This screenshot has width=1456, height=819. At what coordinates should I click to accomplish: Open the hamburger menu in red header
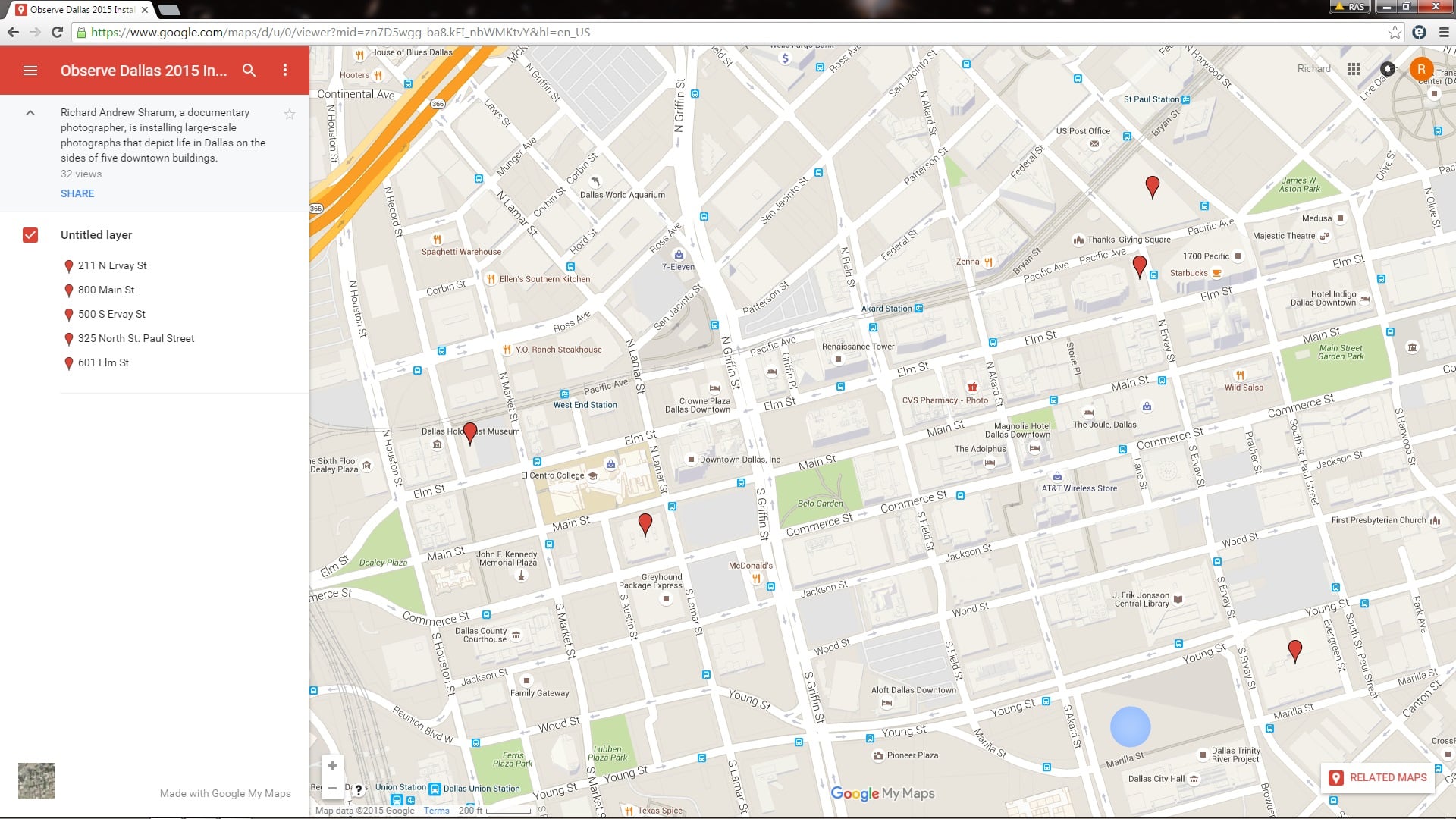click(x=30, y=71)
